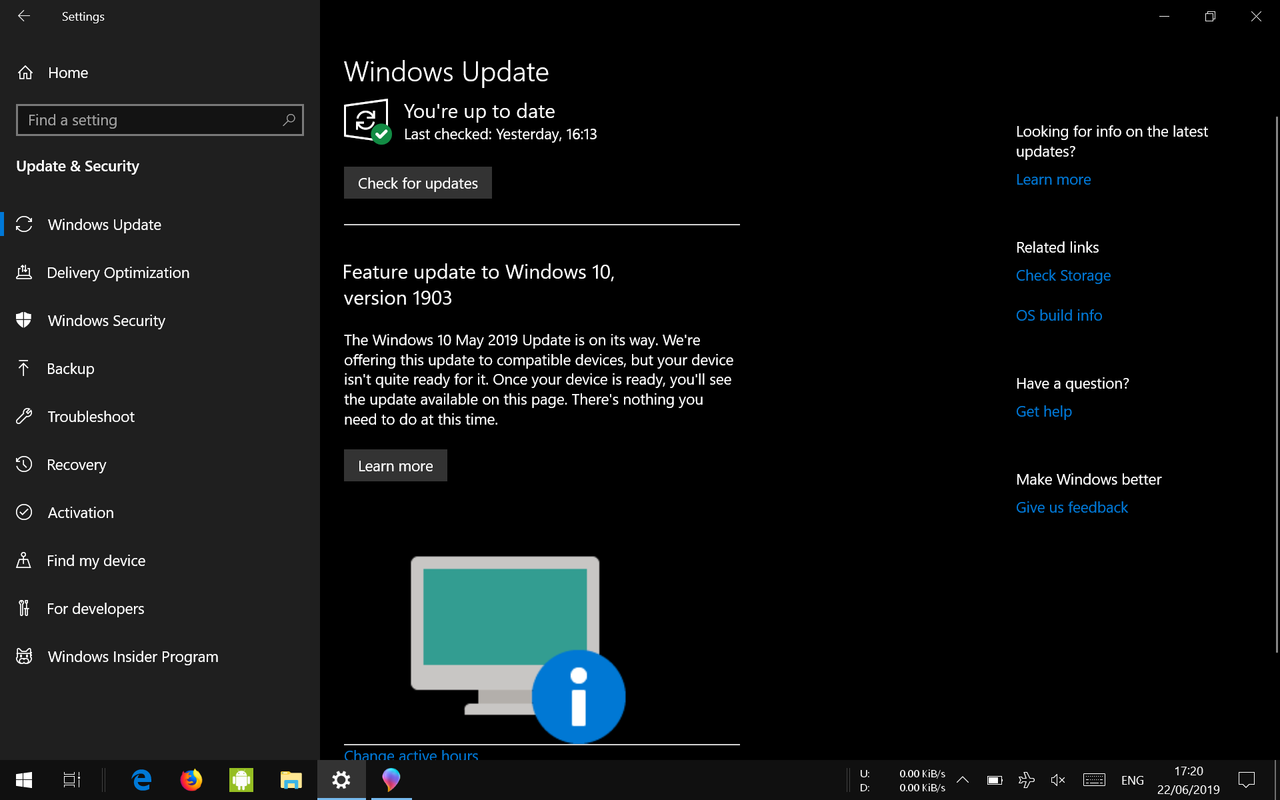Click the back arrow in Settings

(24, 16)
